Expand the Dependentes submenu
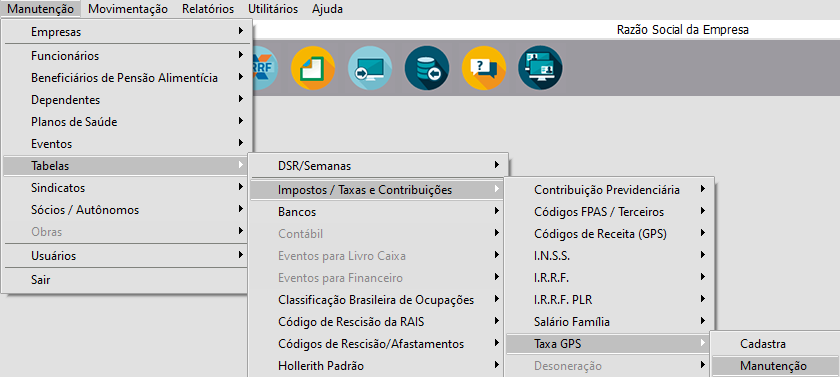The image size is (840, 377). tap(126, 100)
